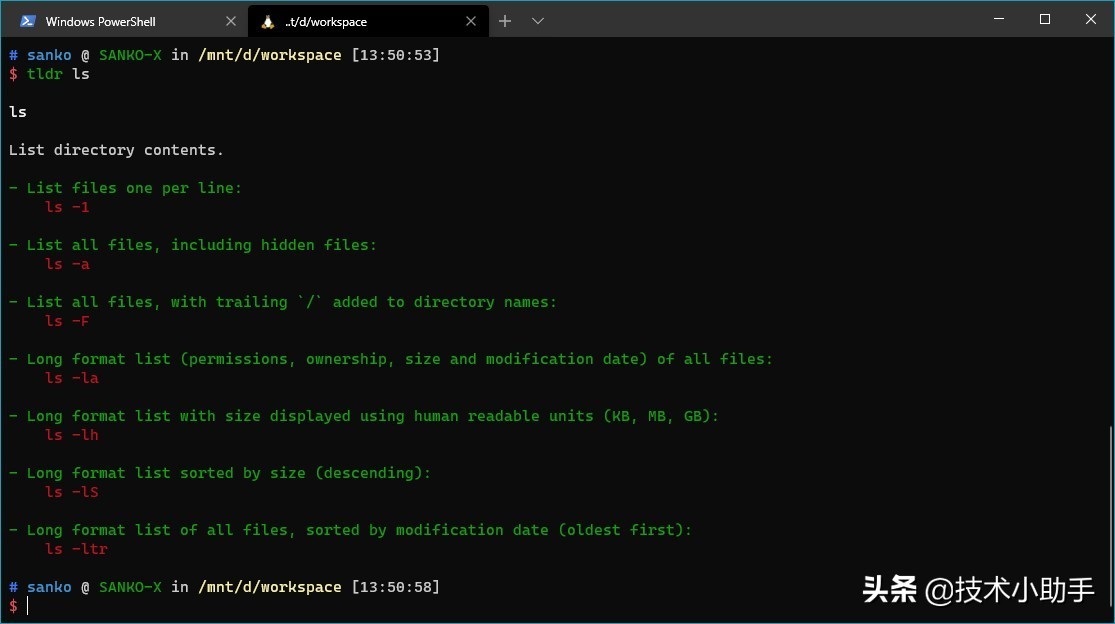The width and height of the screenshot is (1115, 624).
Task: Click the 'ls -lS' example
Action: [72, 492]
